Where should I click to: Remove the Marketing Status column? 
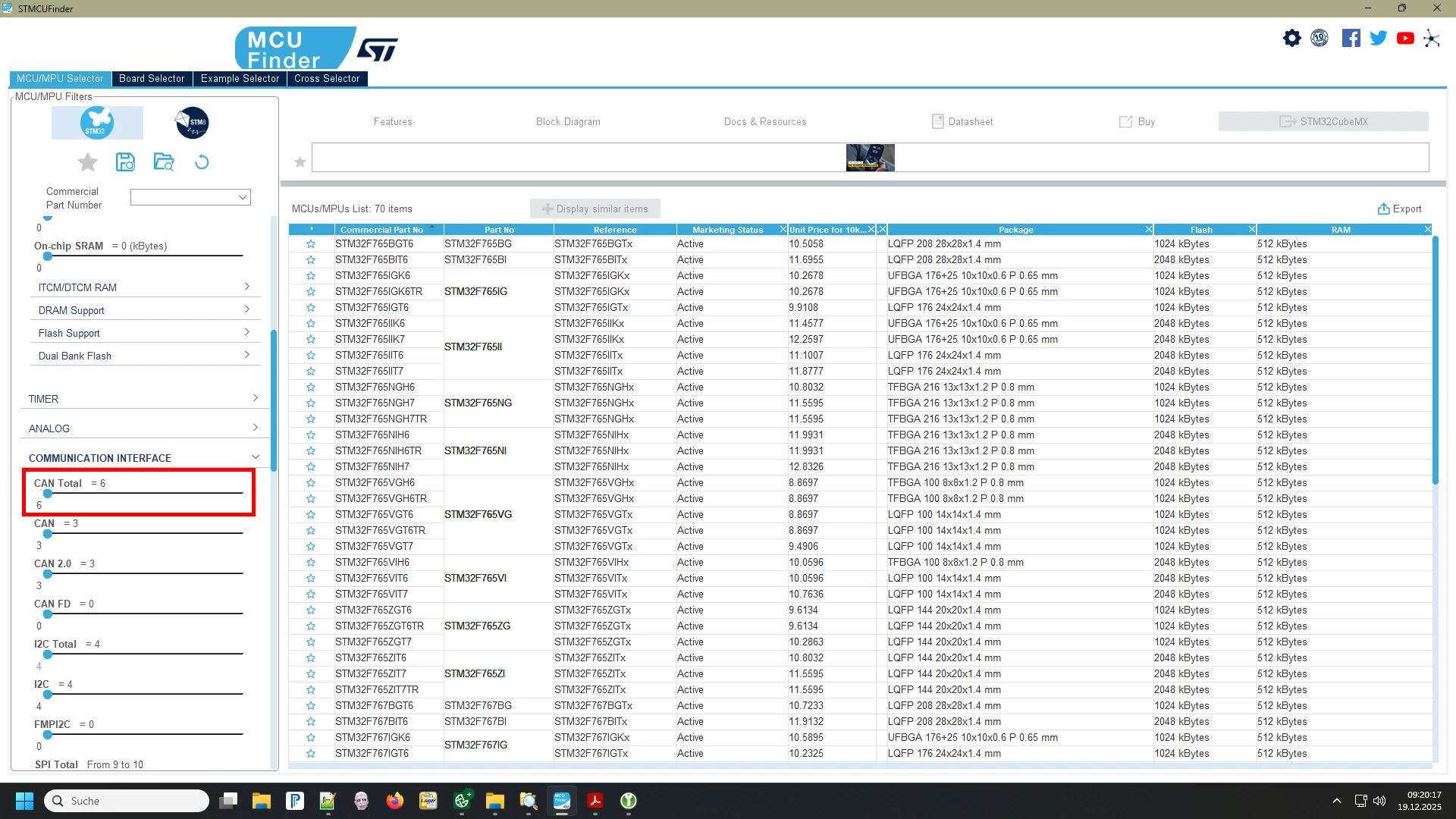coord(783,229)
